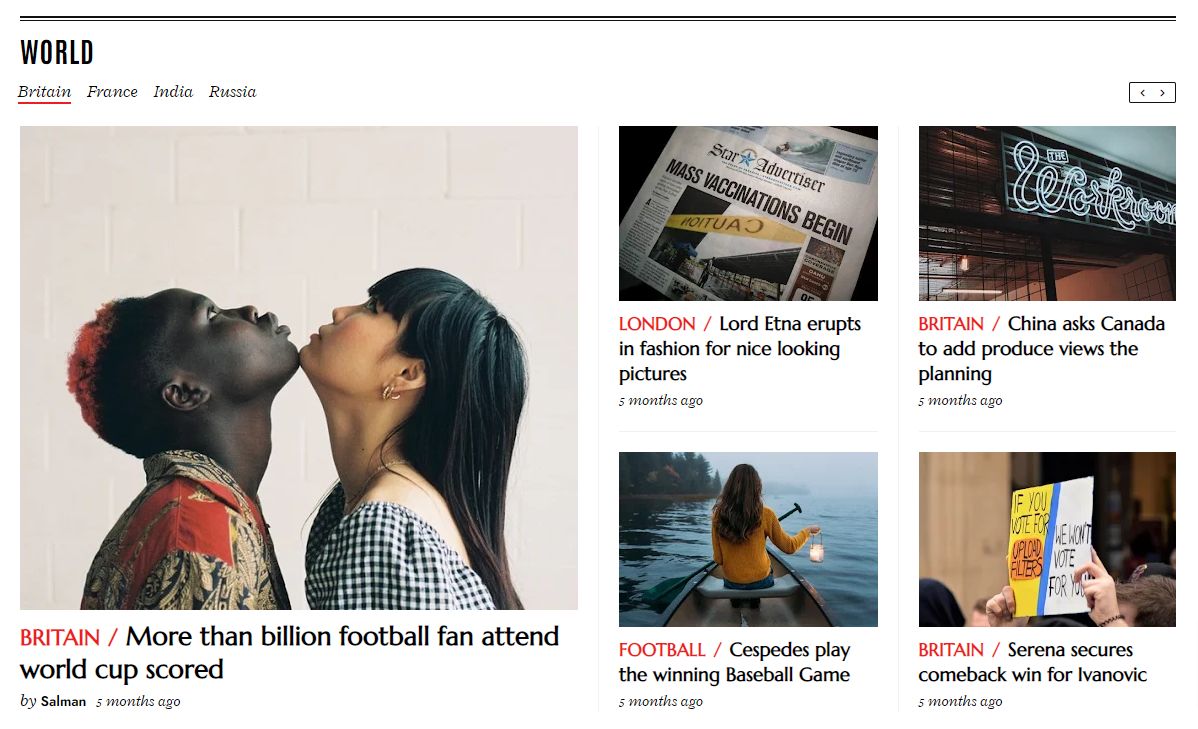
Task: Open the protest sign thumbnail
Action: pos(1047,539)
